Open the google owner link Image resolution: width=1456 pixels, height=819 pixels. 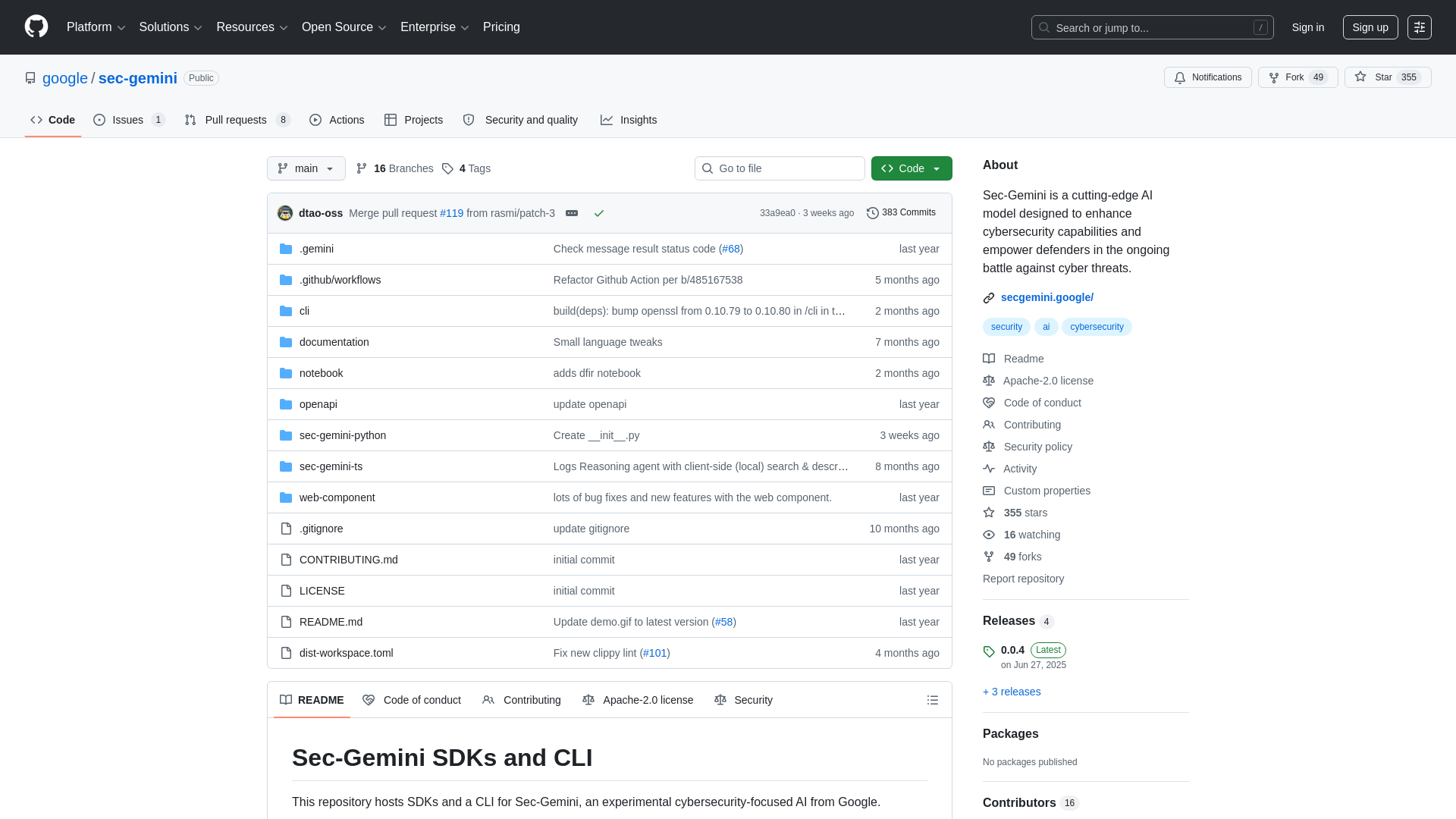[x=65, y=78]
